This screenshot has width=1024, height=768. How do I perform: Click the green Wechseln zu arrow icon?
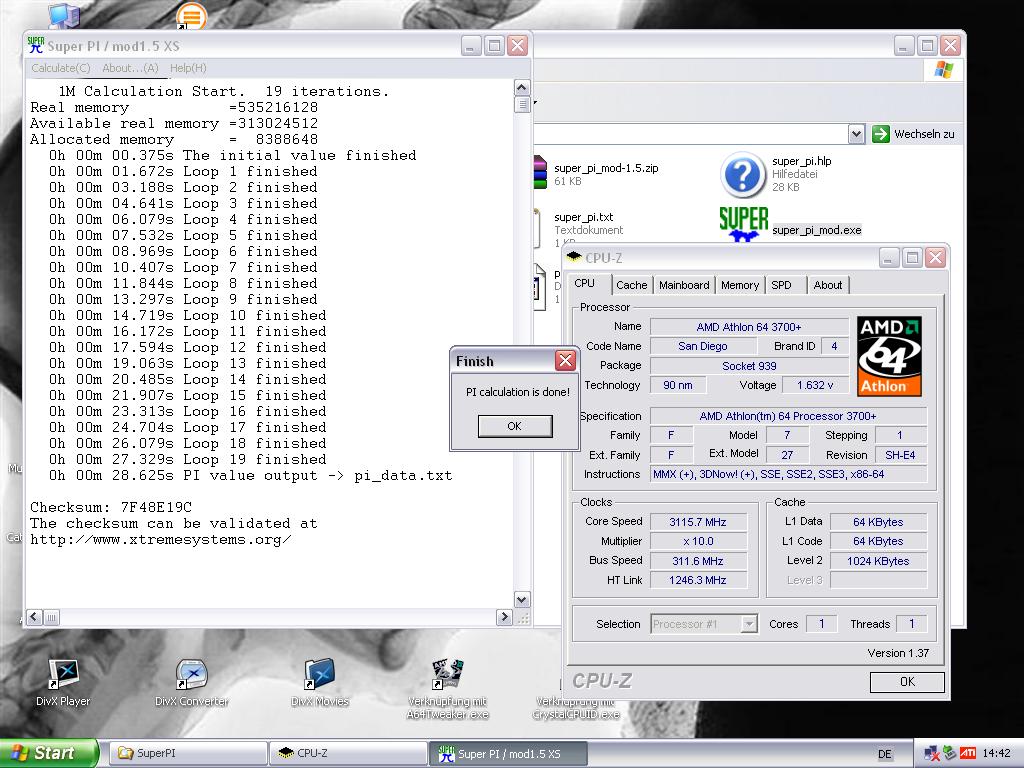[881, 134]
